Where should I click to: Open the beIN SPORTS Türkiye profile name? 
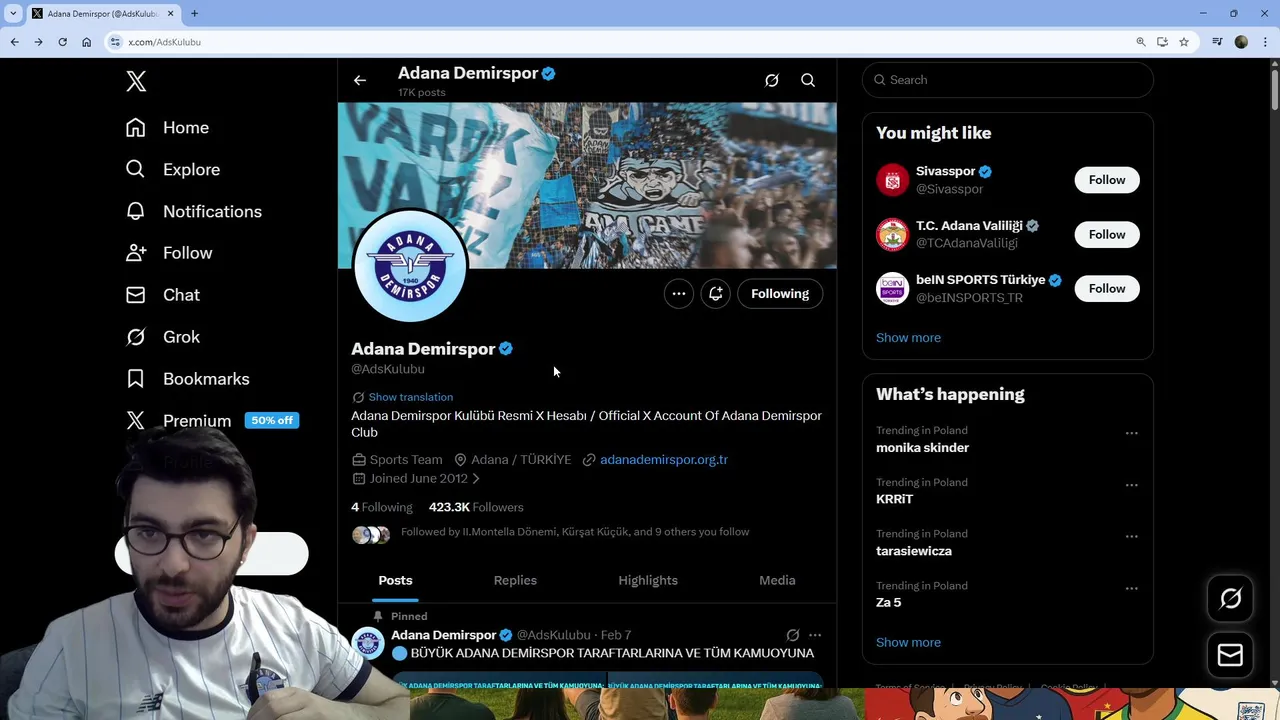(981, 280)
